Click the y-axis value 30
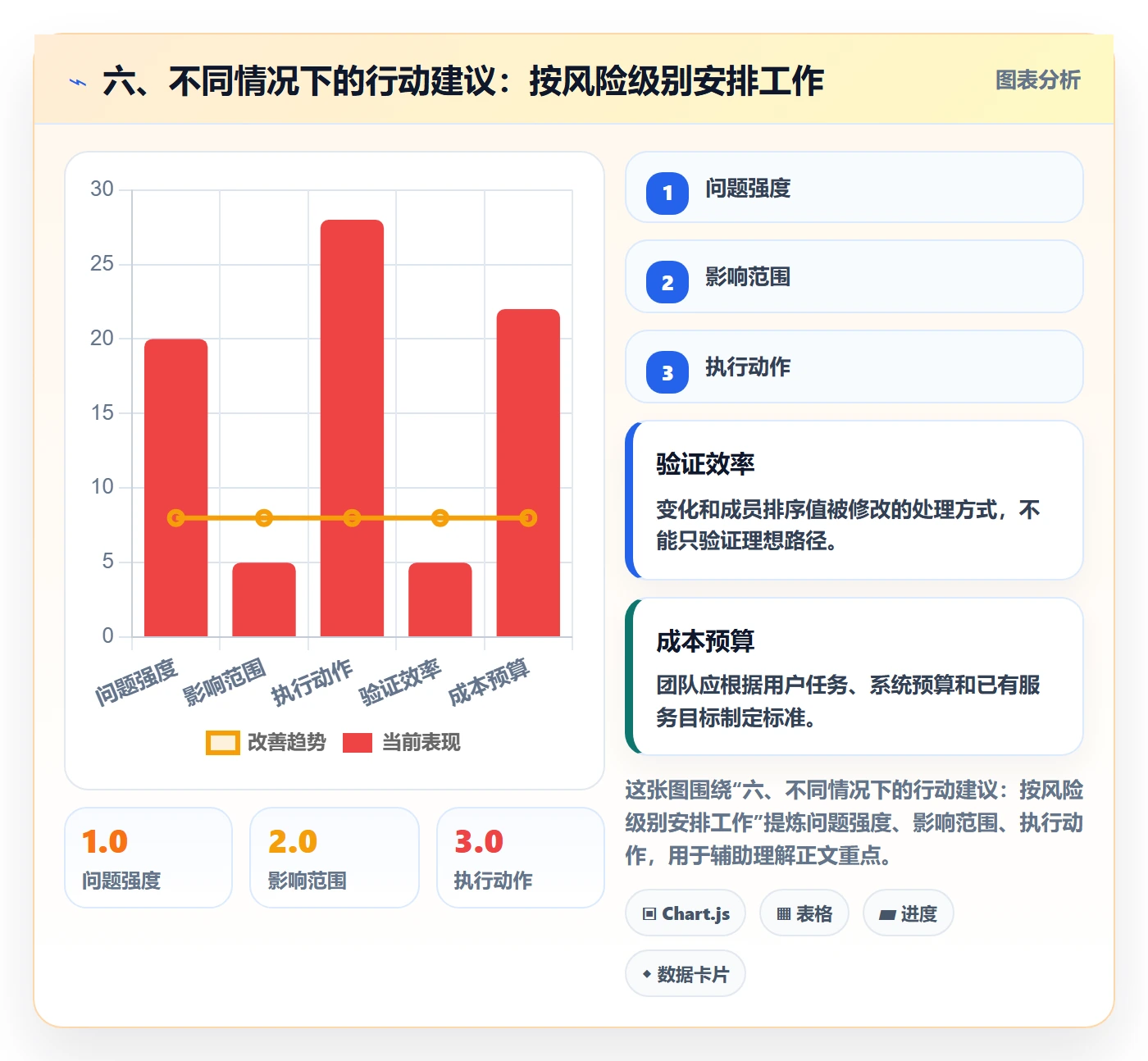The image size is (1148, 1061). 102,189
